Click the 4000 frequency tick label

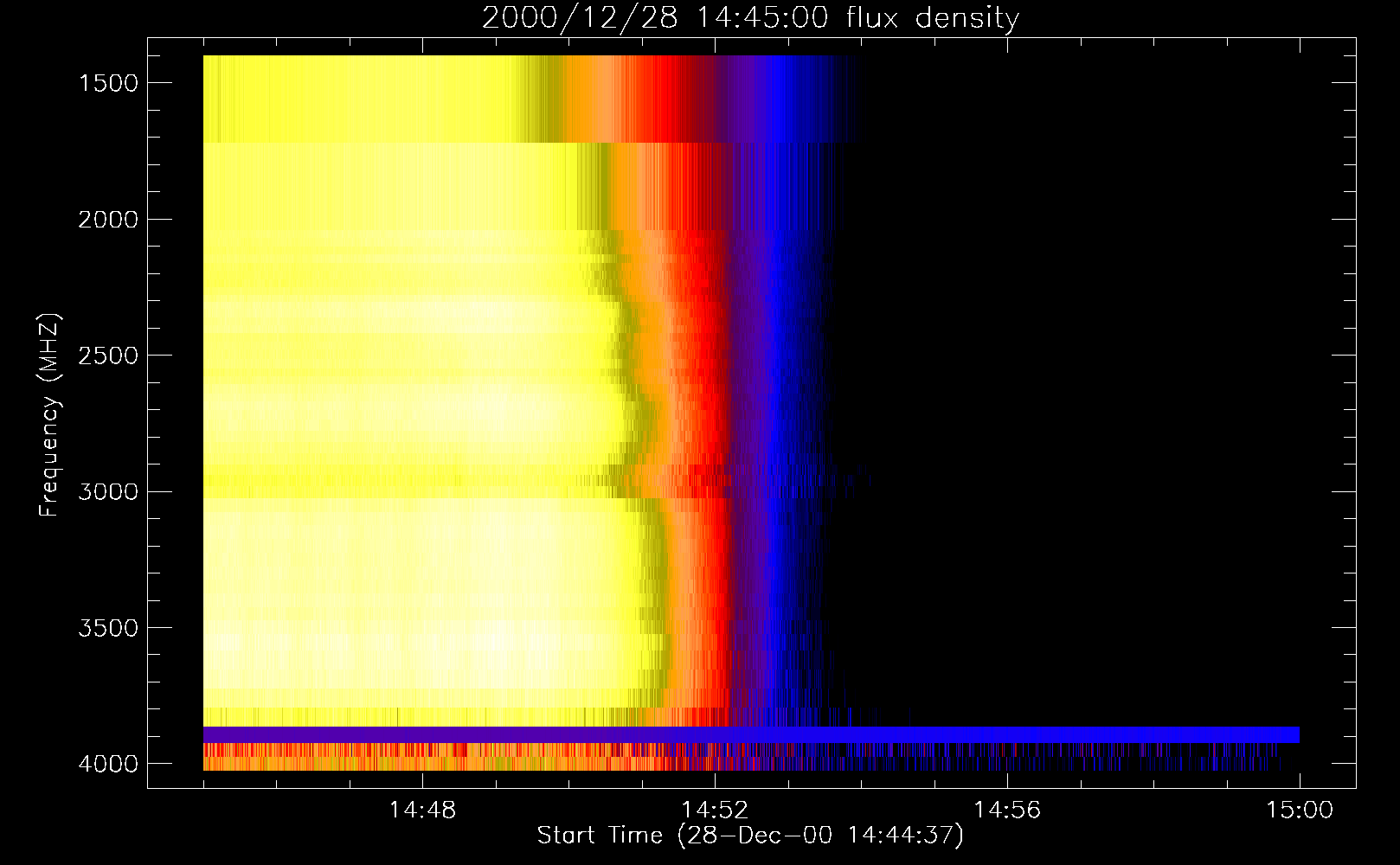click(108, 764)
